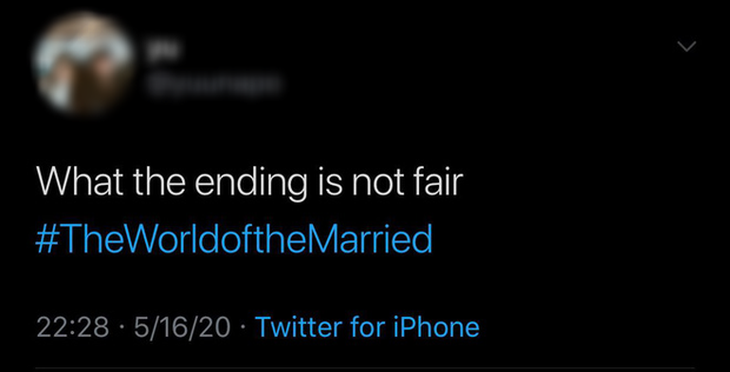Click the "#" symbol starting the hashtag
This screenshot has width=730, height=372.
[45, 239]
